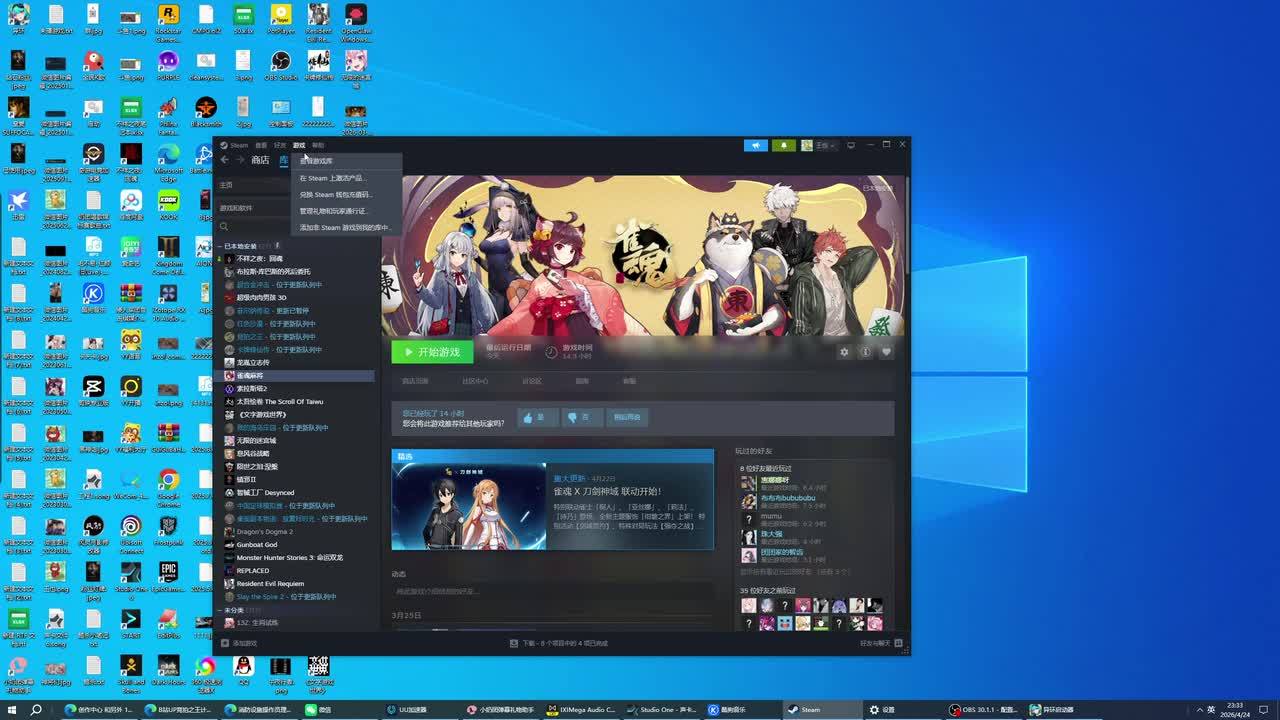Click the green 开始游戏 play button
This screenshot has width=1280, height=720.
[431, 352]
